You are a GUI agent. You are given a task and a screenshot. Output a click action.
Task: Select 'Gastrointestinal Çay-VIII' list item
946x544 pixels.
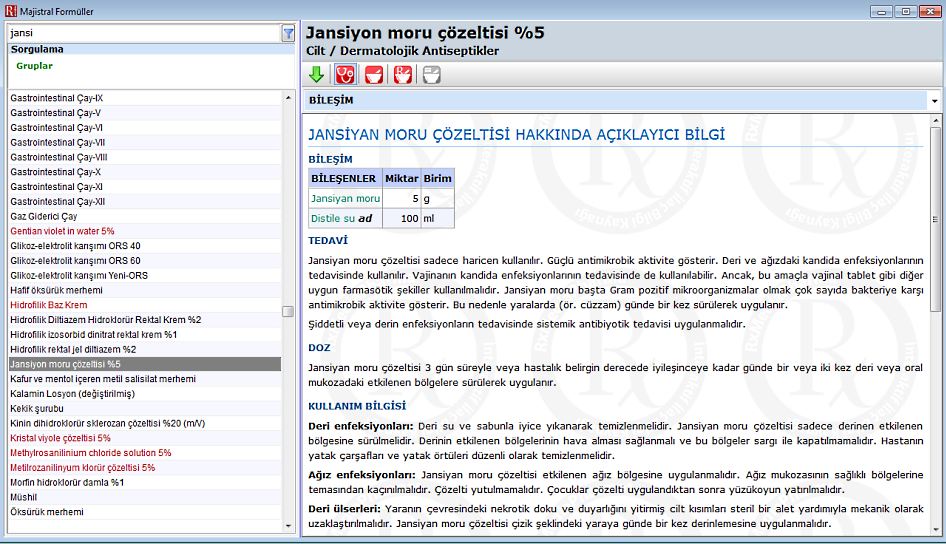144,157
